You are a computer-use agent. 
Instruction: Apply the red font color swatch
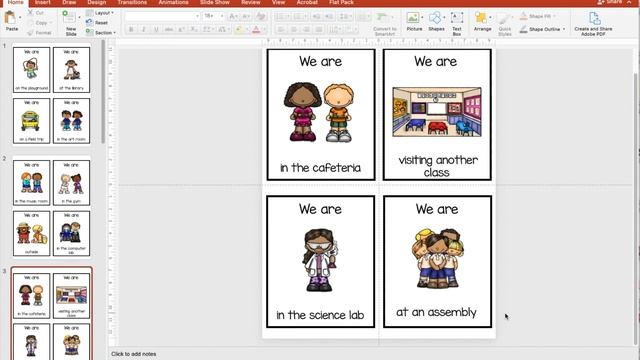[256, 29]
